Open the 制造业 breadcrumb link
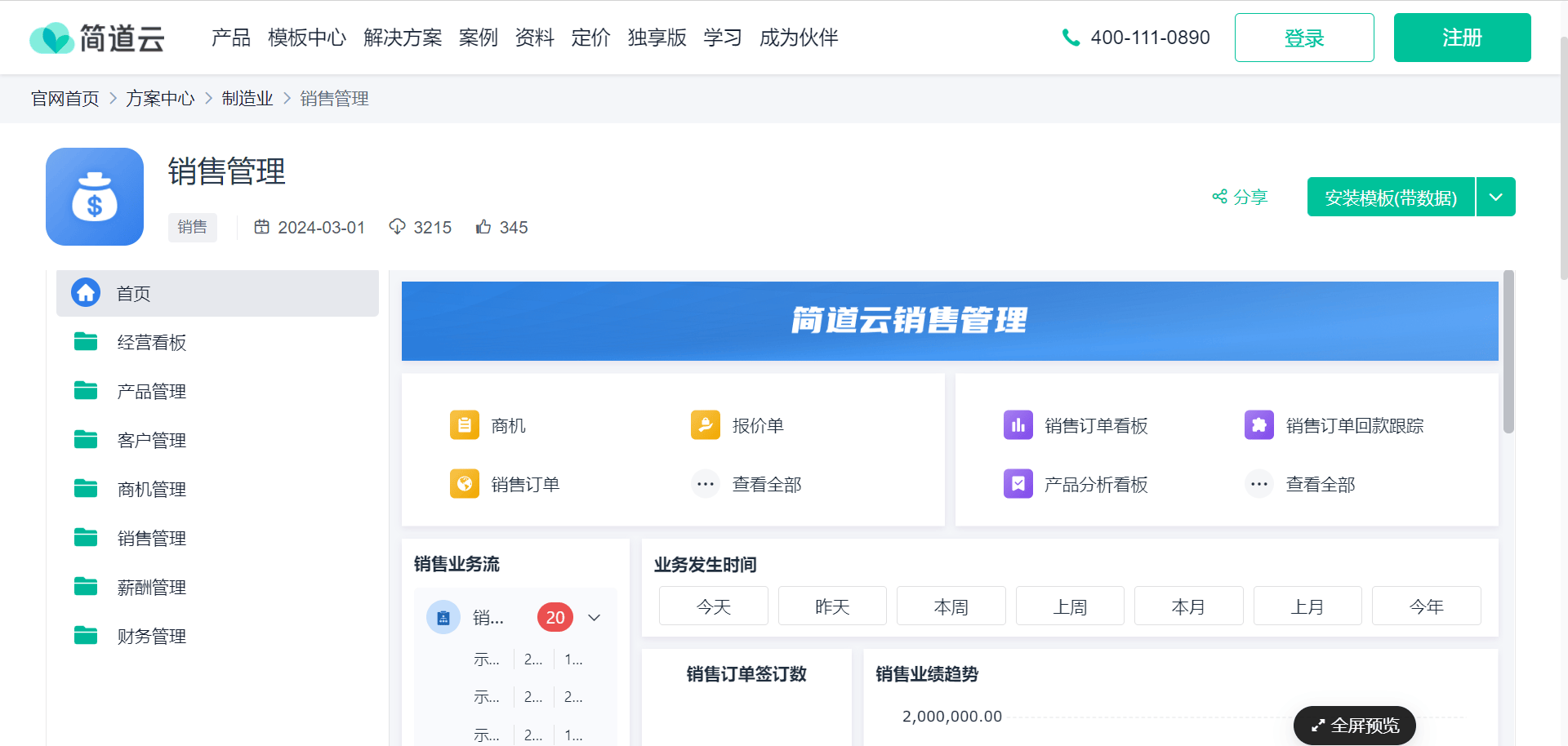 click(x=247, y=98)
